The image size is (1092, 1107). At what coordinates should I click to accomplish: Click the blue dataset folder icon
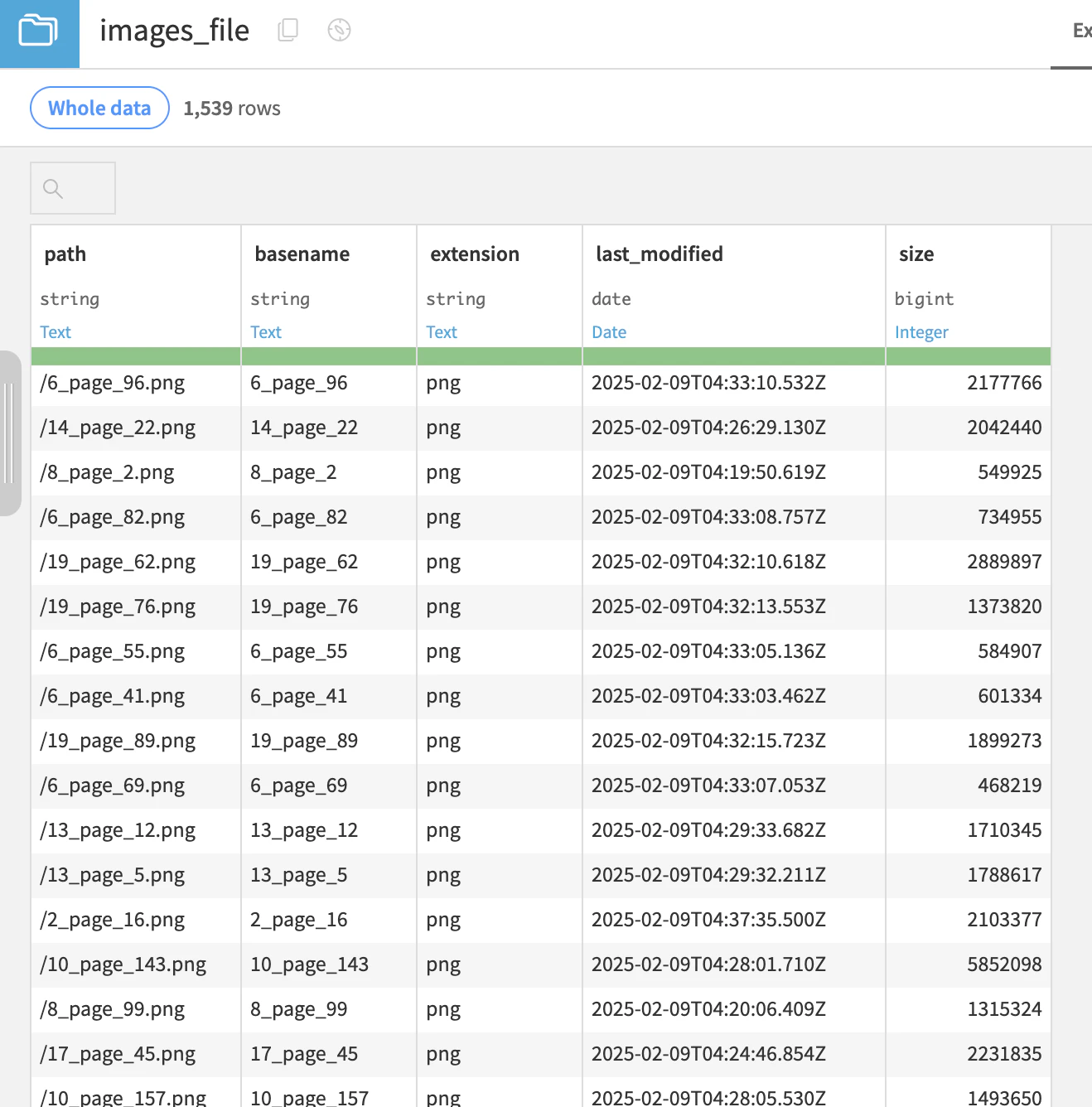coord(39,33)
